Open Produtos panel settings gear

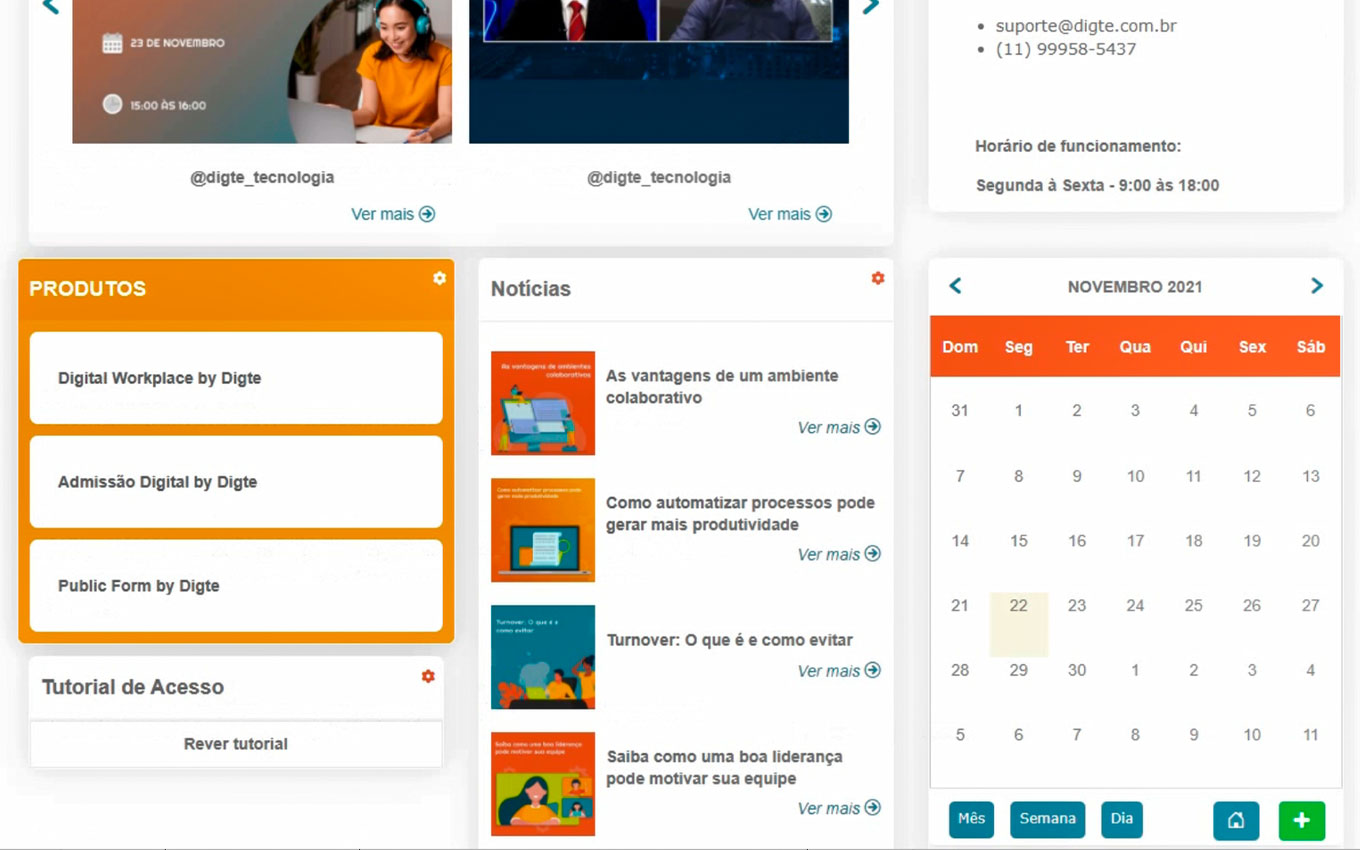(439, 278)
